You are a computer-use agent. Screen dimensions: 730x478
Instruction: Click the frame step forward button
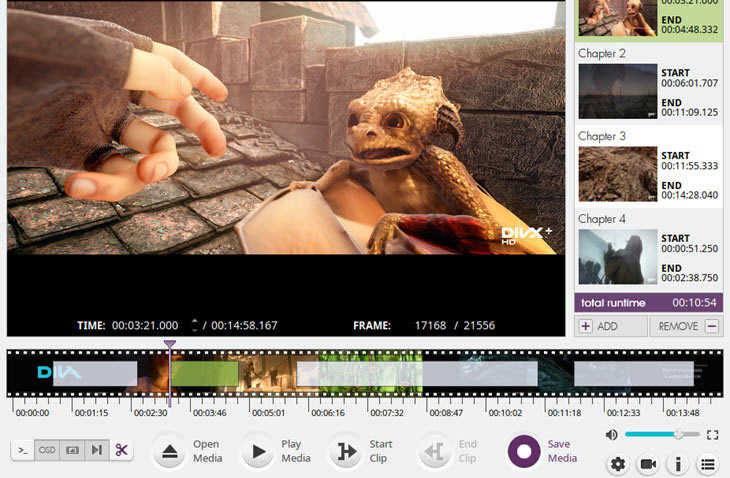97,450
